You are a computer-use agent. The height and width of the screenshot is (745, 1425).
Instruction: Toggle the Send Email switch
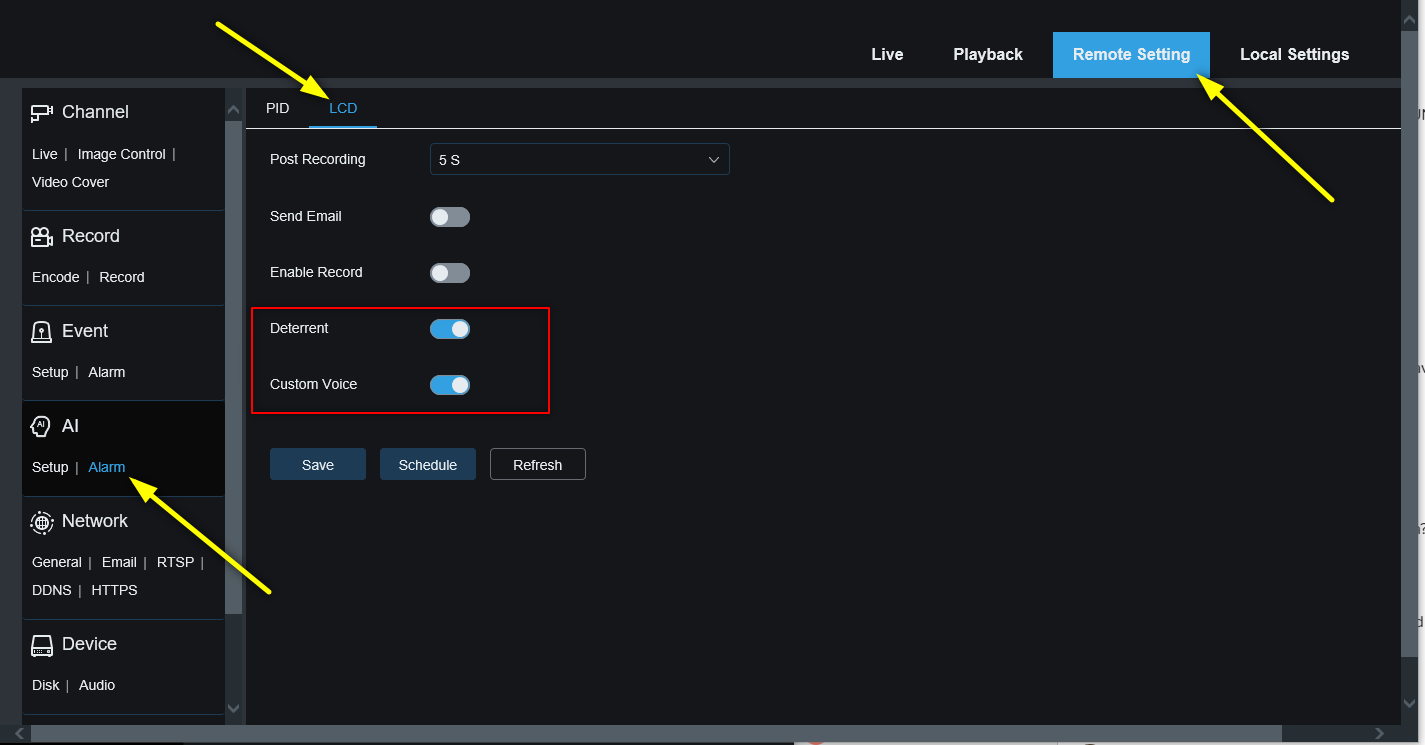[x=450, y=217]
